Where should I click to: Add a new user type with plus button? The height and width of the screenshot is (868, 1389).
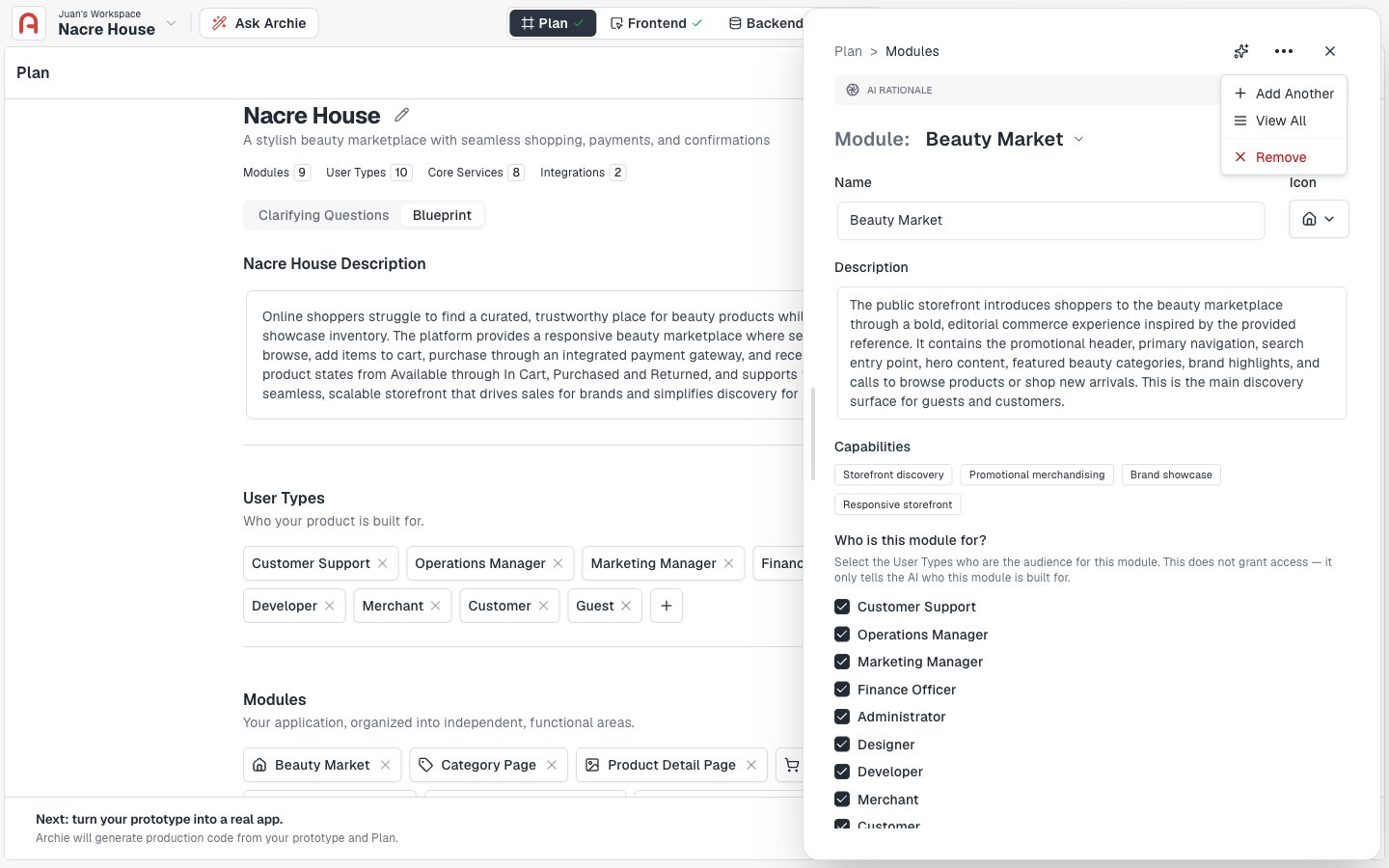click(667, 606)
